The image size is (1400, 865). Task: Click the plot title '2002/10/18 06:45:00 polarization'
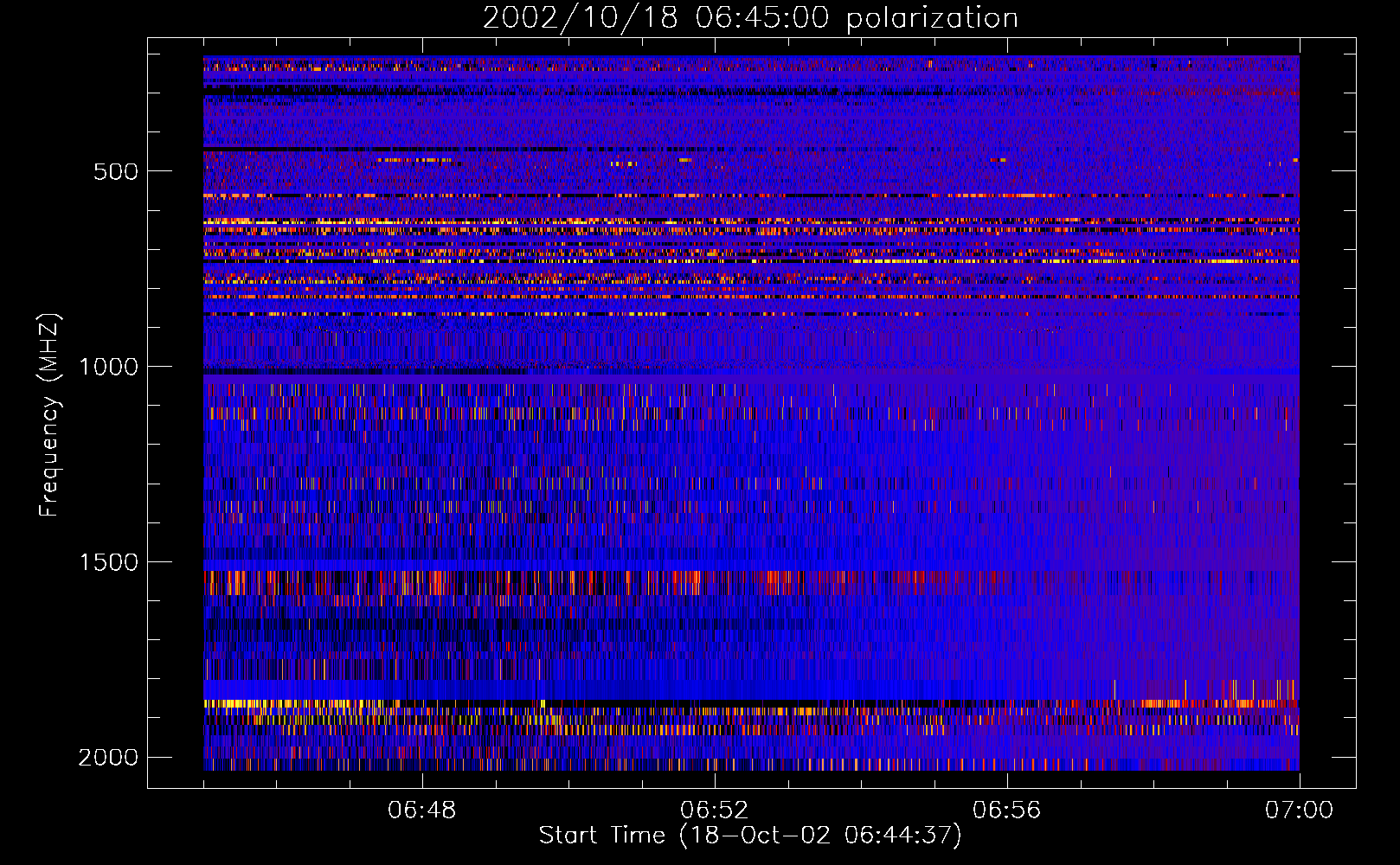pos(750,18)
